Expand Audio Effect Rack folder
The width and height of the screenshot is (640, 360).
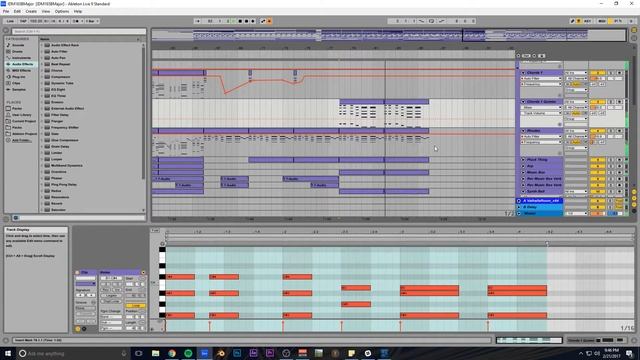[42, 45]
